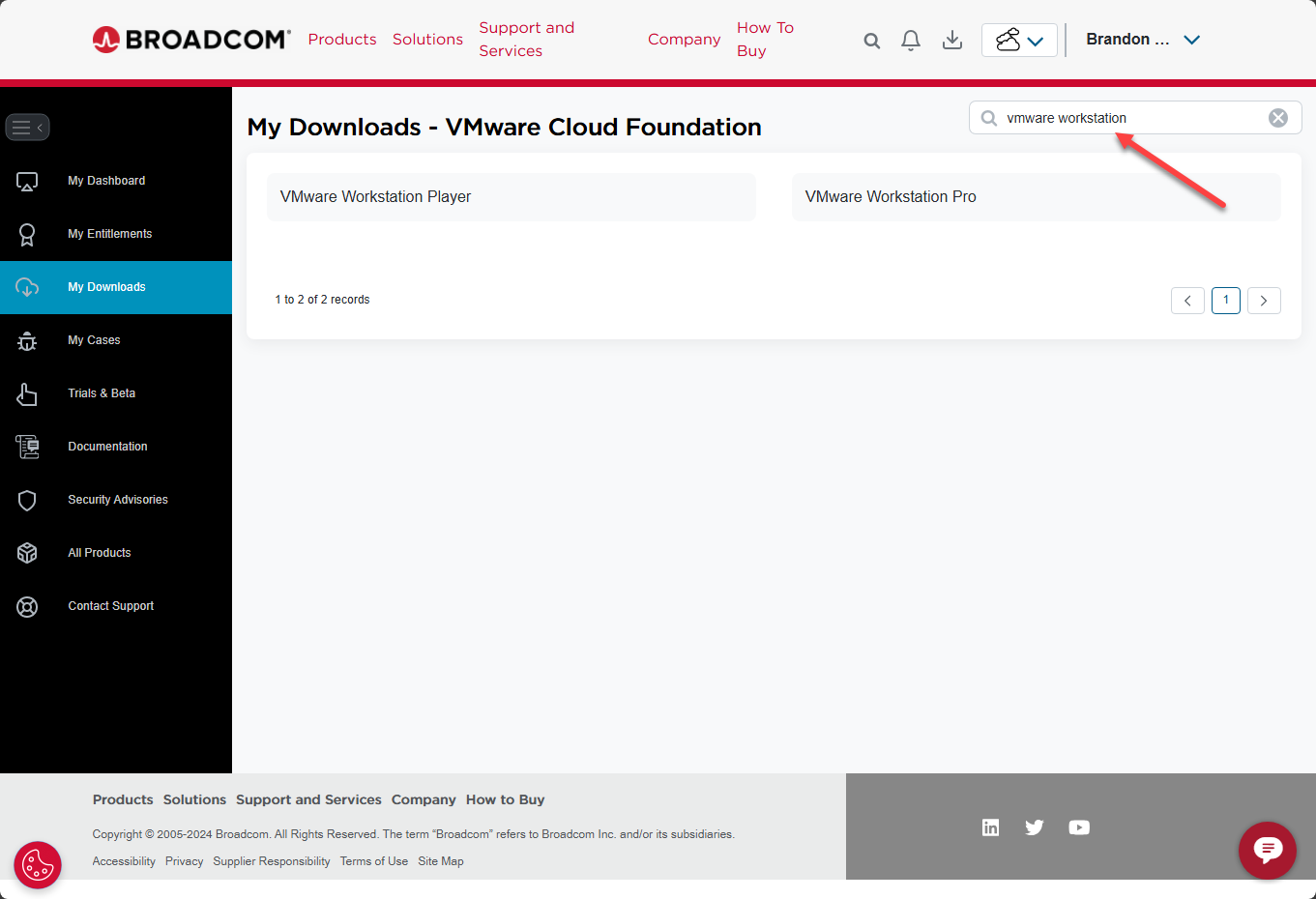This screenshot has height=899, width=1316.
Task: Open My Entitlements in sidebar
Action: [116, 234]
